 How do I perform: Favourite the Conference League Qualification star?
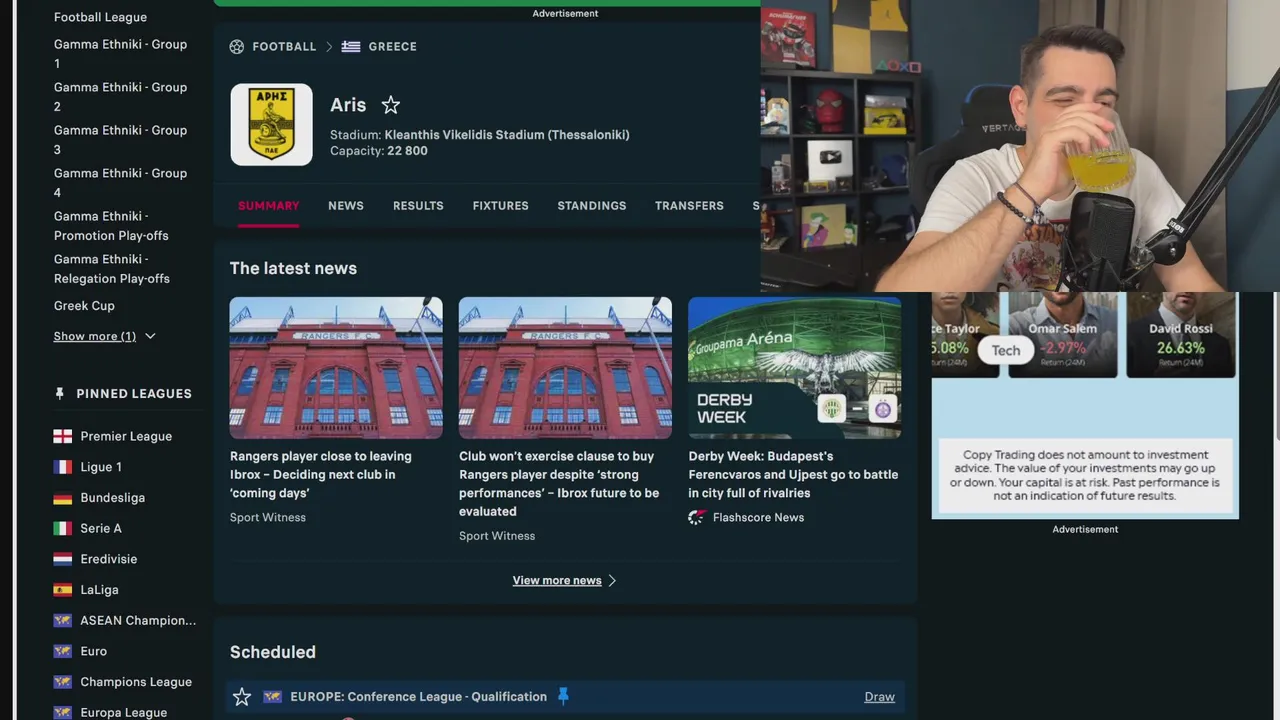pyautogui.click(x=242, y=697)
